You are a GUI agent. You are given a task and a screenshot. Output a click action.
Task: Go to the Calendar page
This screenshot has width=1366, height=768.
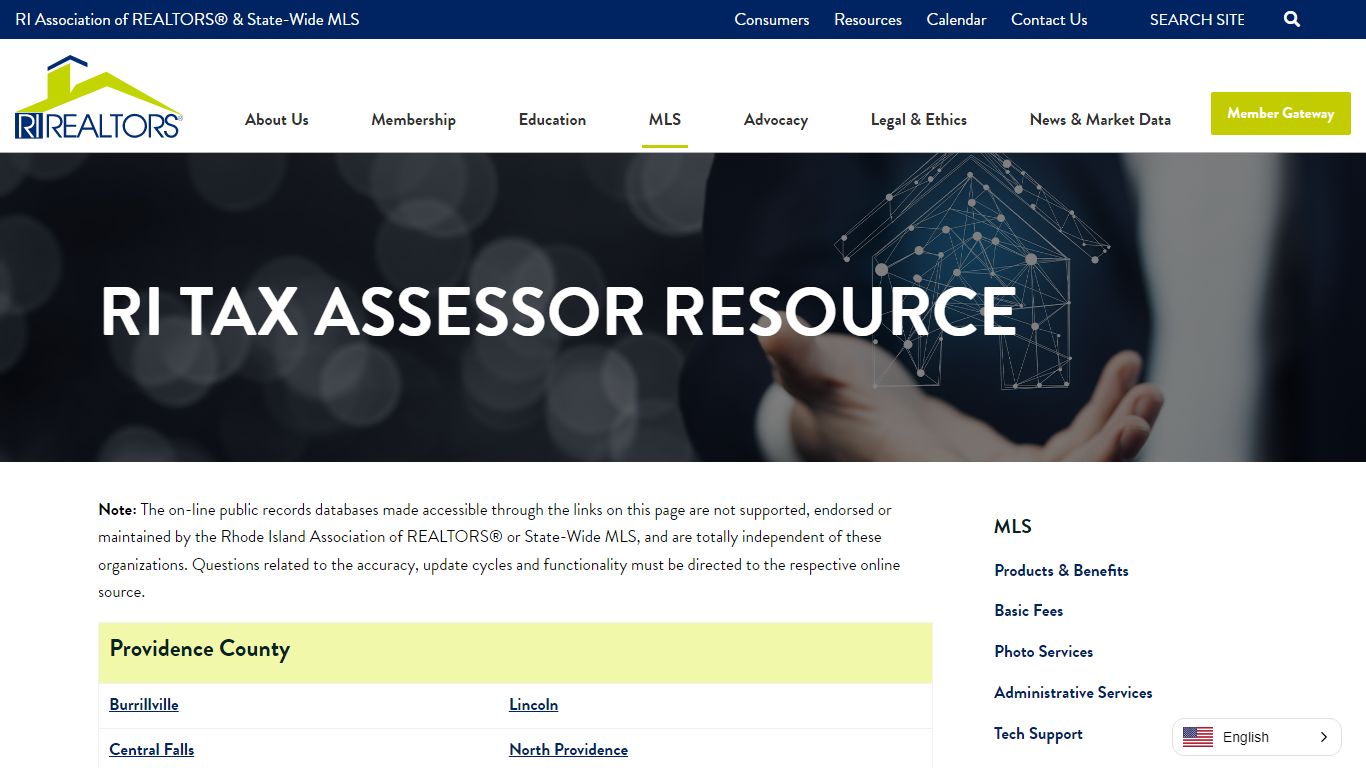point(956,19)
